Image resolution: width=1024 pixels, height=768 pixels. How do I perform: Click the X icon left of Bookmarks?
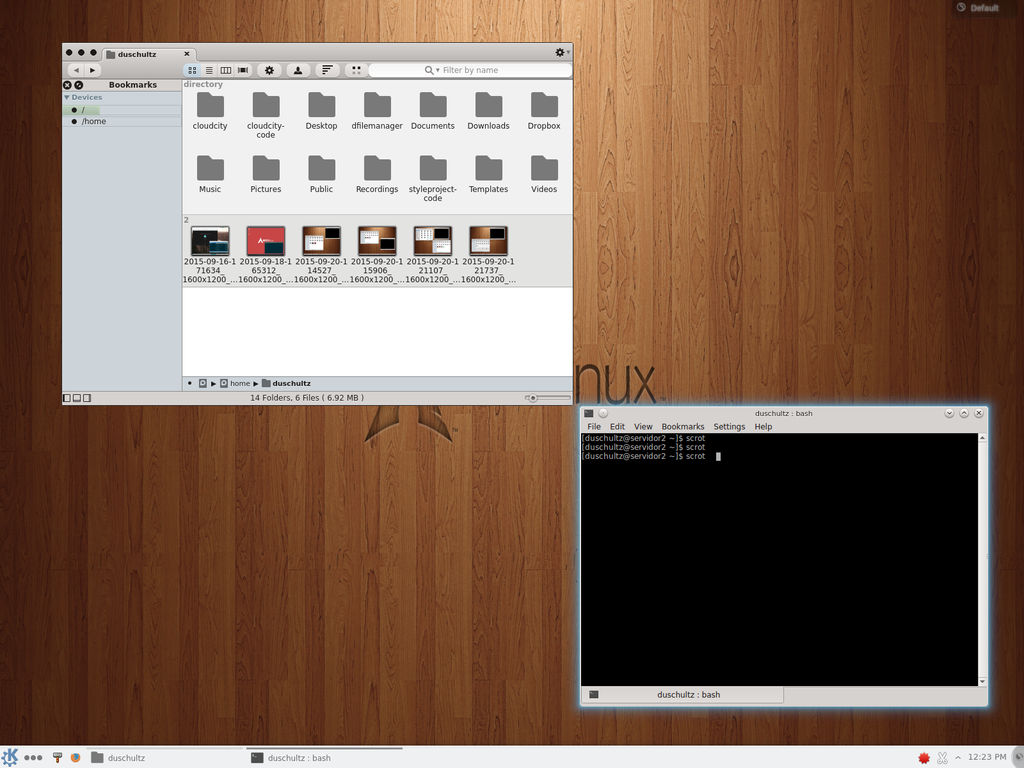67,85
